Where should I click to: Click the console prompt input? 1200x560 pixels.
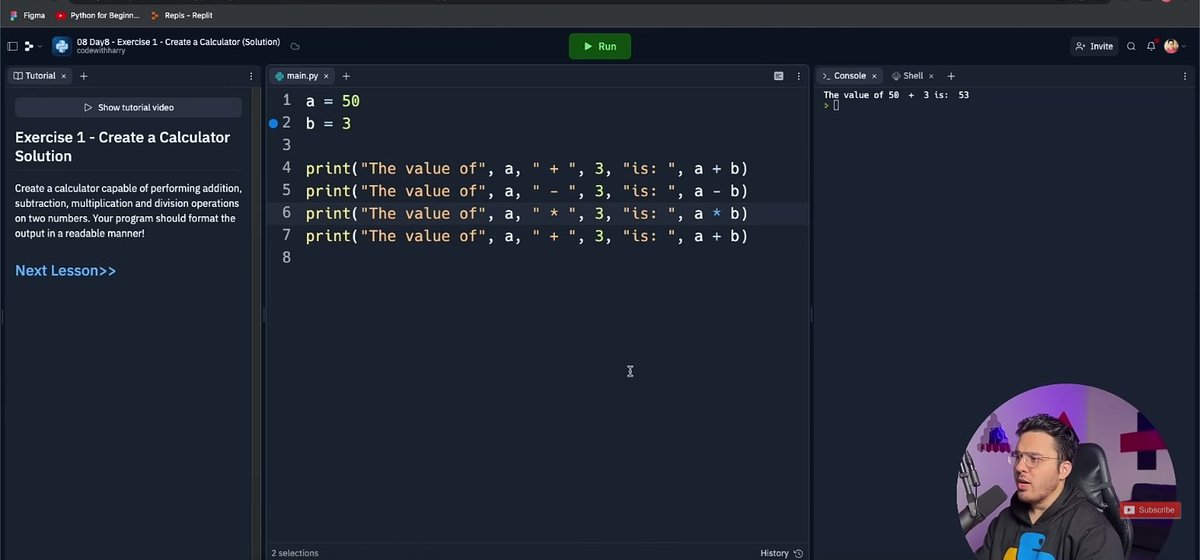coord(835,105)
